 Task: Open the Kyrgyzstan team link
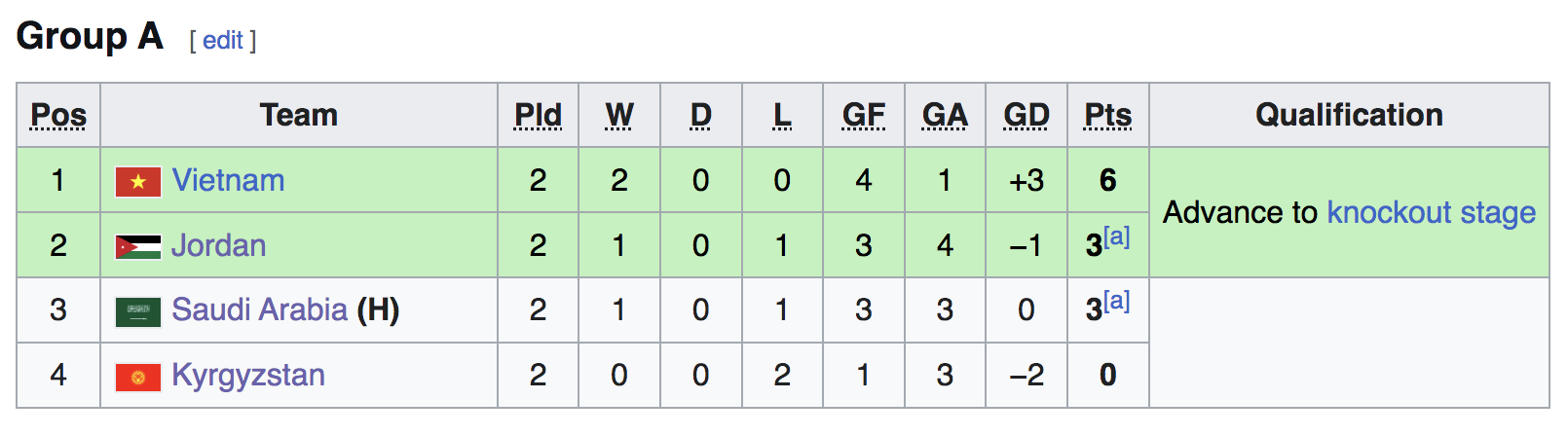[x=248, y=376]
